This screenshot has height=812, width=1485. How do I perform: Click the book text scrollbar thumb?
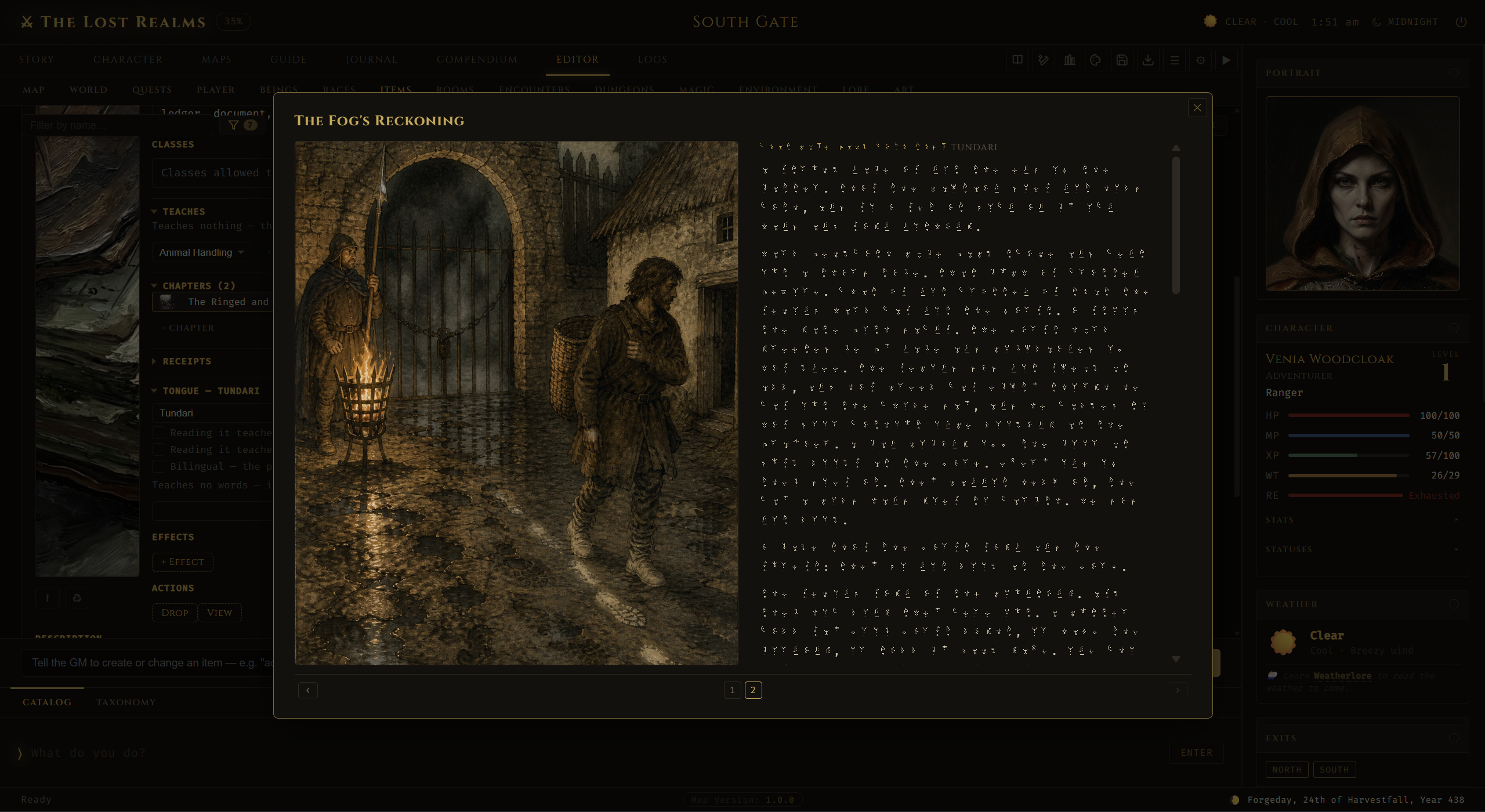[1176, 225]
